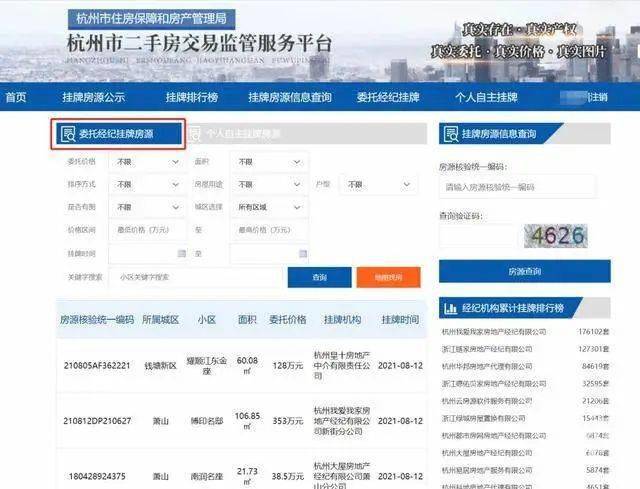The width and height of the screenshot is (640, 489).
Task: Open 个人自主挂牌 navigation item
Action: (x=487, y=97)
